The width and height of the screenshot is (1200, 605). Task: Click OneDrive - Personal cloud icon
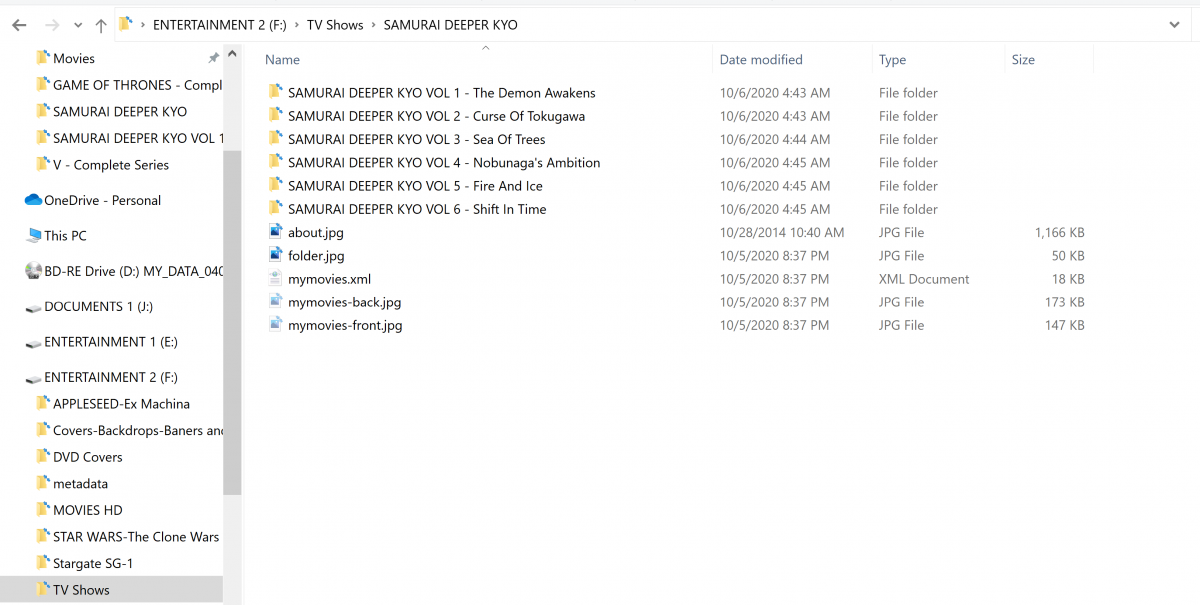tap(33, 200)
